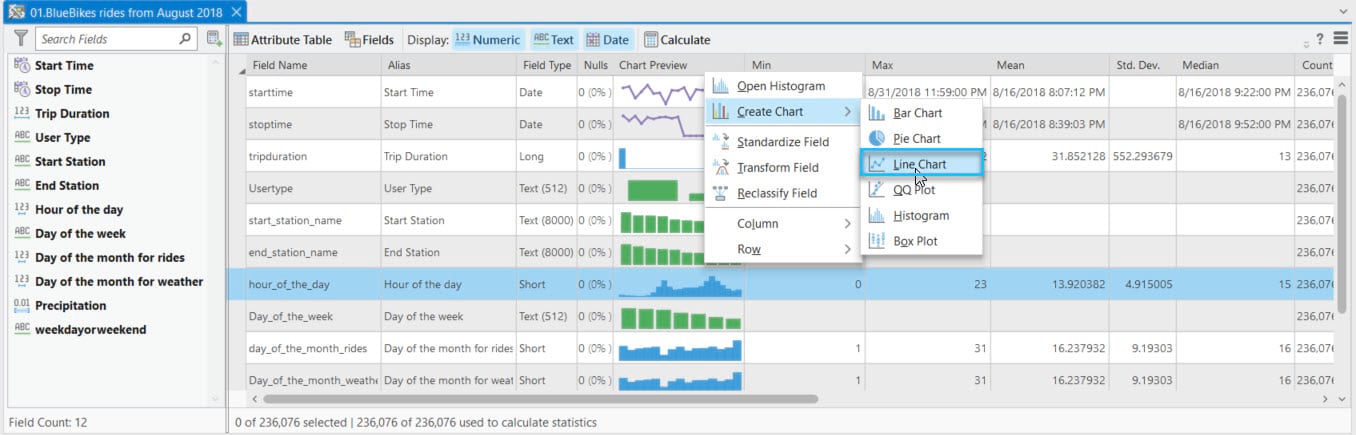Select Precipitation field in the list
The image size is (1356, 435).
click(x=70, y=305)
